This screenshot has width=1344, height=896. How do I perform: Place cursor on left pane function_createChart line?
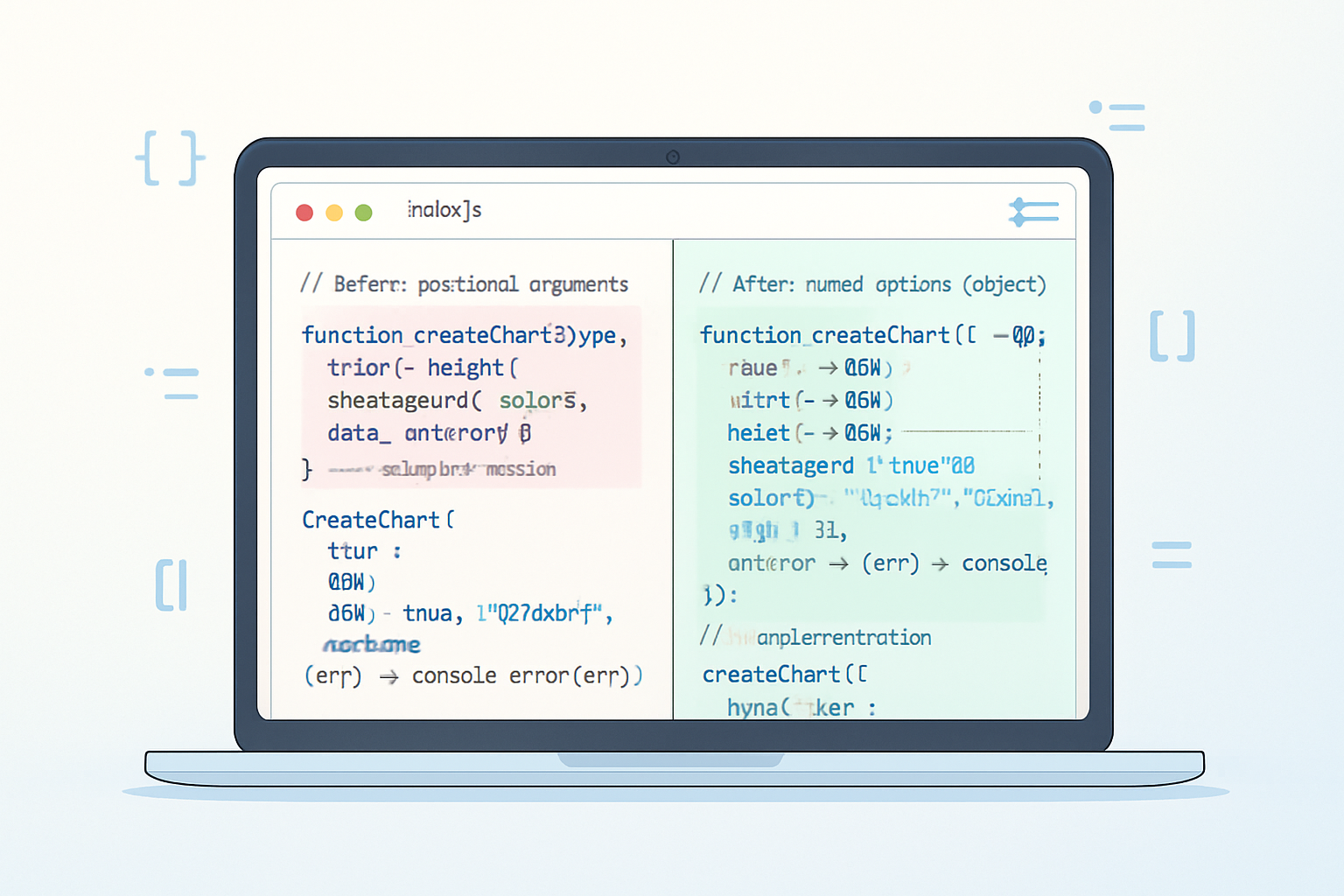464,335
